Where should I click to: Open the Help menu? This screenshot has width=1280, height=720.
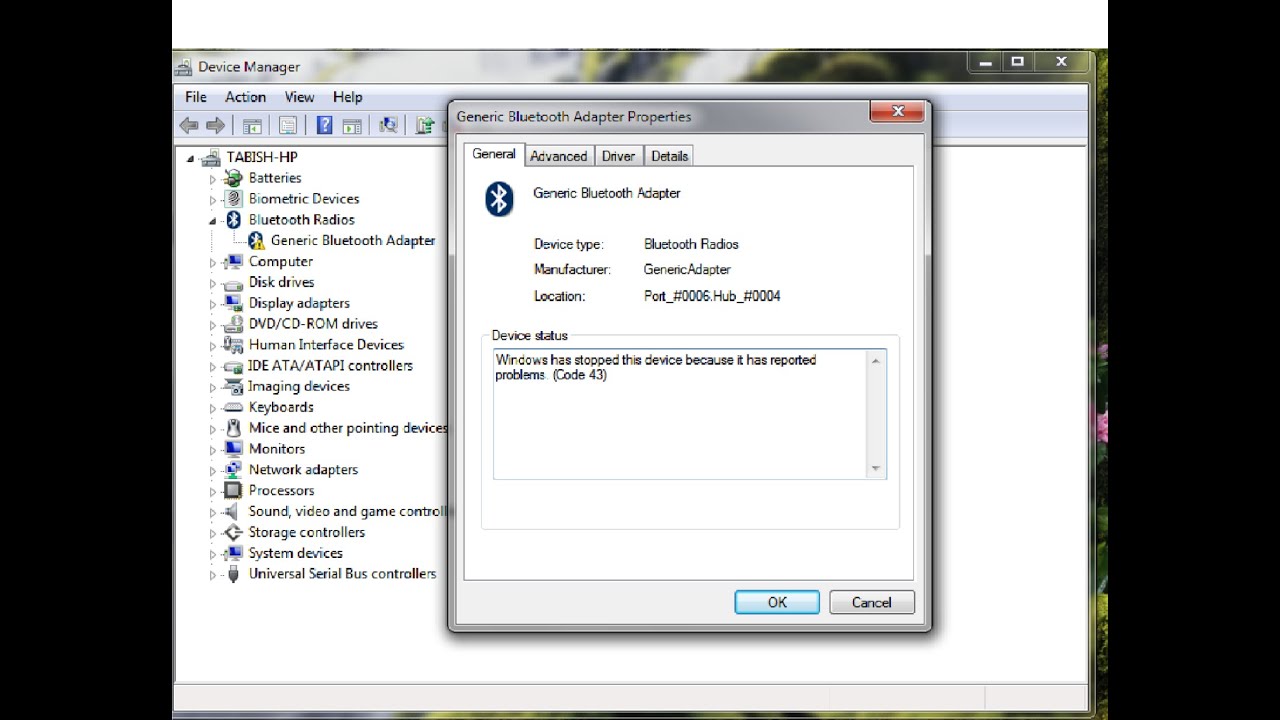pyautogui.click(x=347, y=97)
